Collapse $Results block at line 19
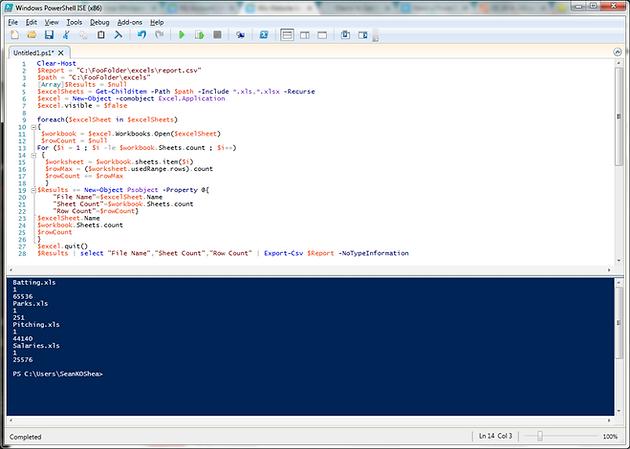 coord(34,190)
